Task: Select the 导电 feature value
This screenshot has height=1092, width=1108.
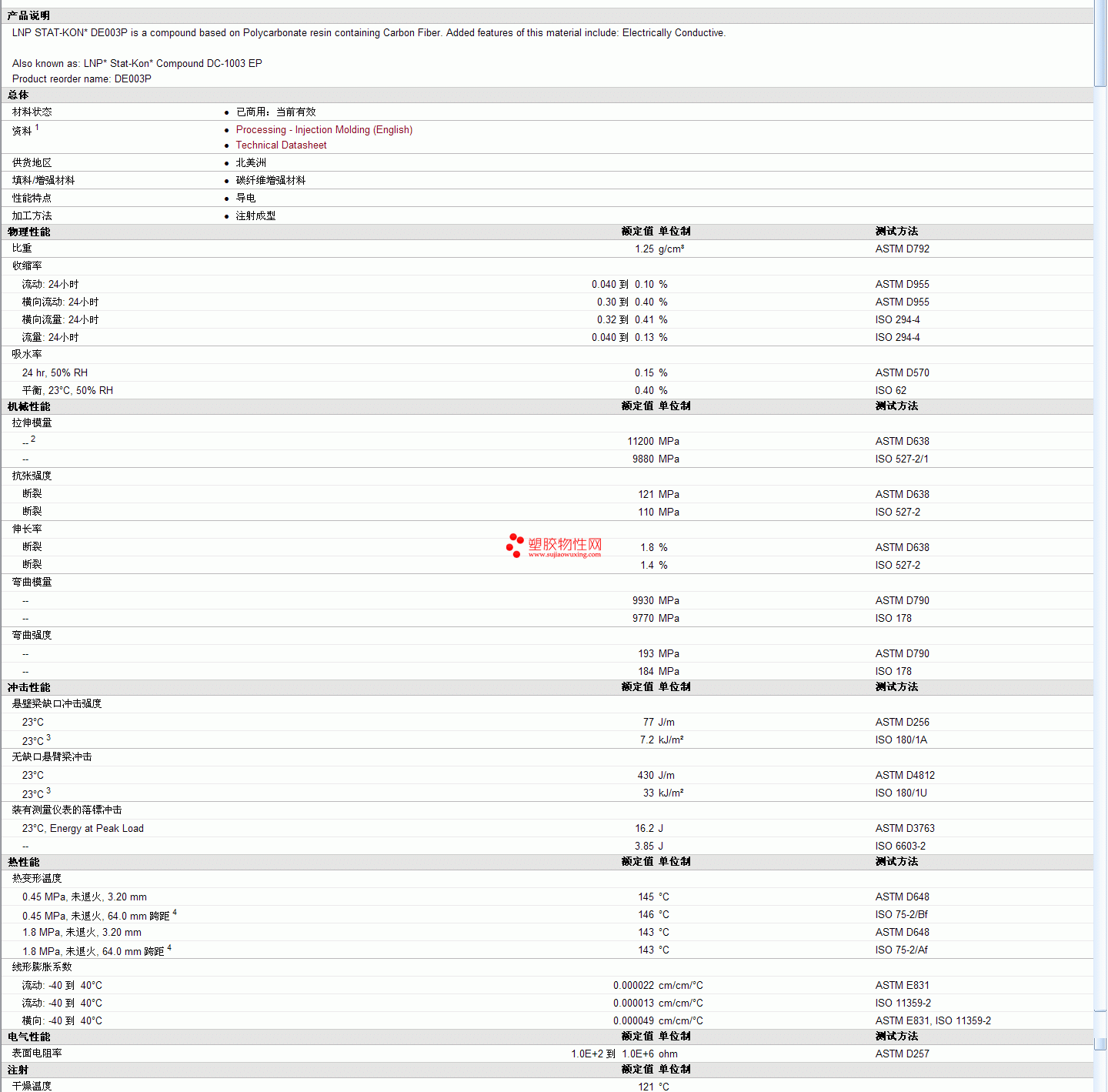Action: coord(246,199)
